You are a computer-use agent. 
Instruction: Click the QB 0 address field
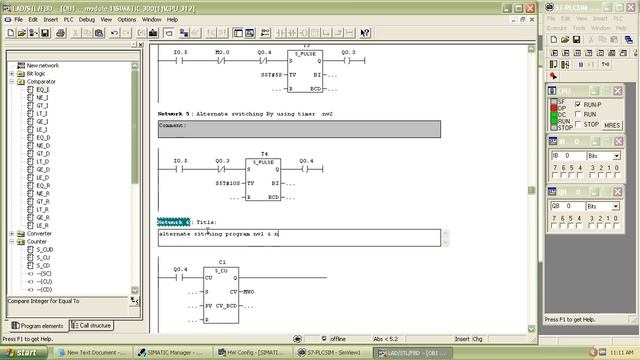coord(567,206)
